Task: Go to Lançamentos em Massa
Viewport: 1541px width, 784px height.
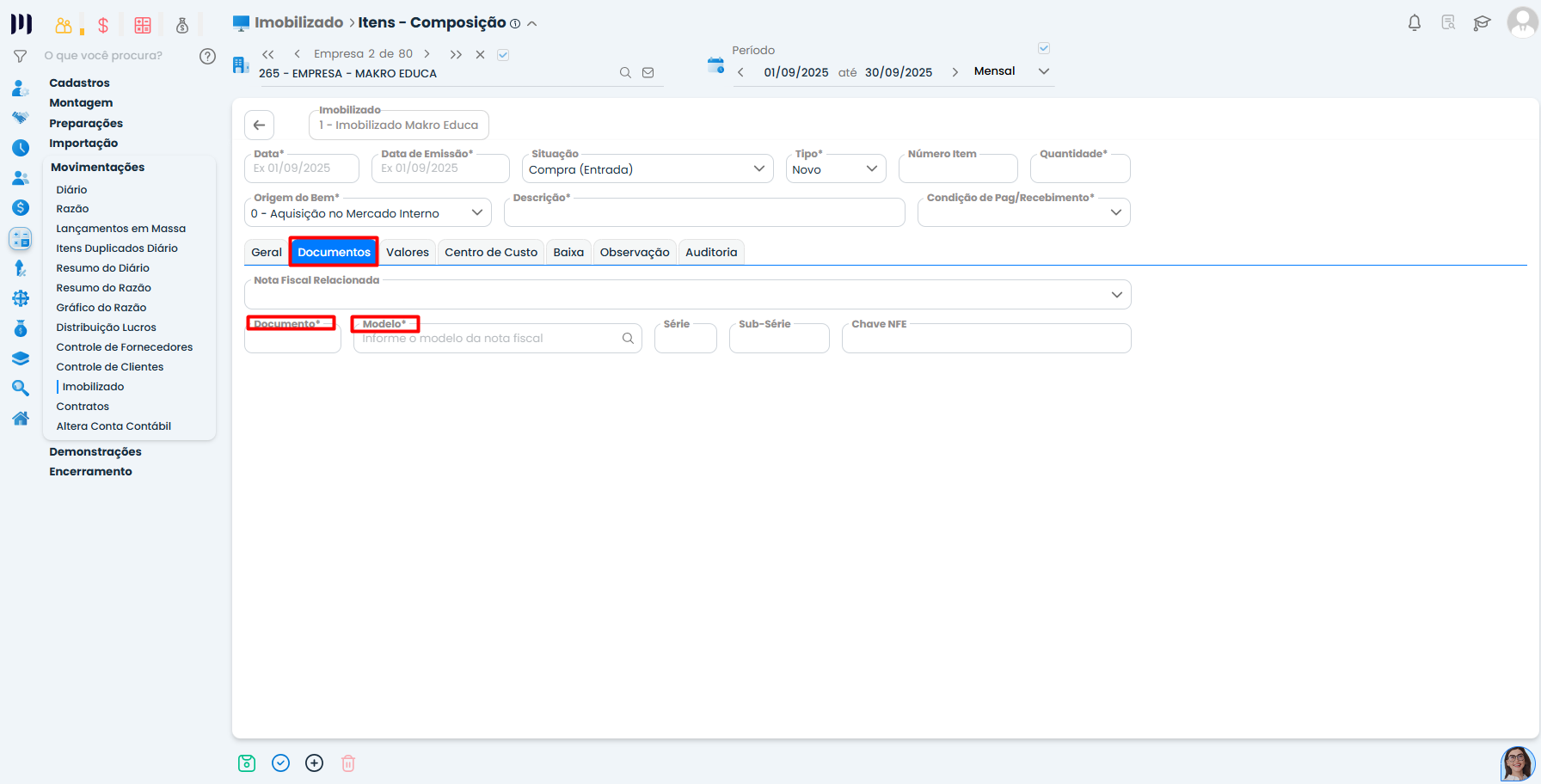Action: [121, 229]
